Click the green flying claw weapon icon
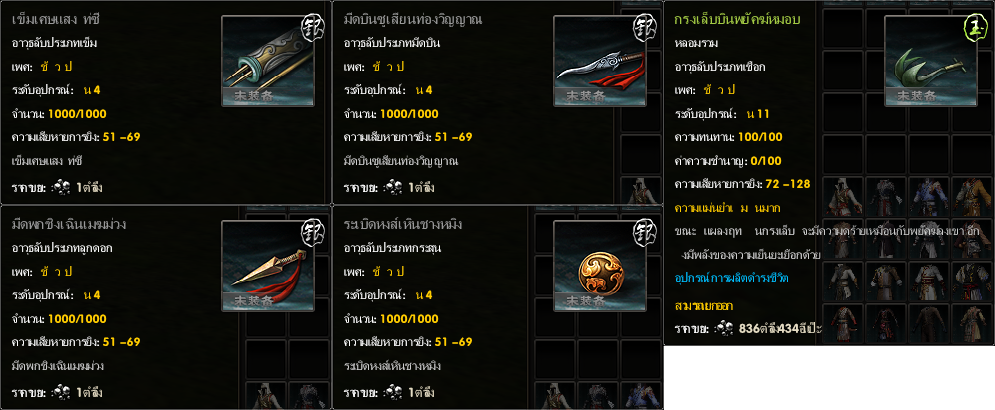This screenshot has width=995, height=410. point(931,61)
